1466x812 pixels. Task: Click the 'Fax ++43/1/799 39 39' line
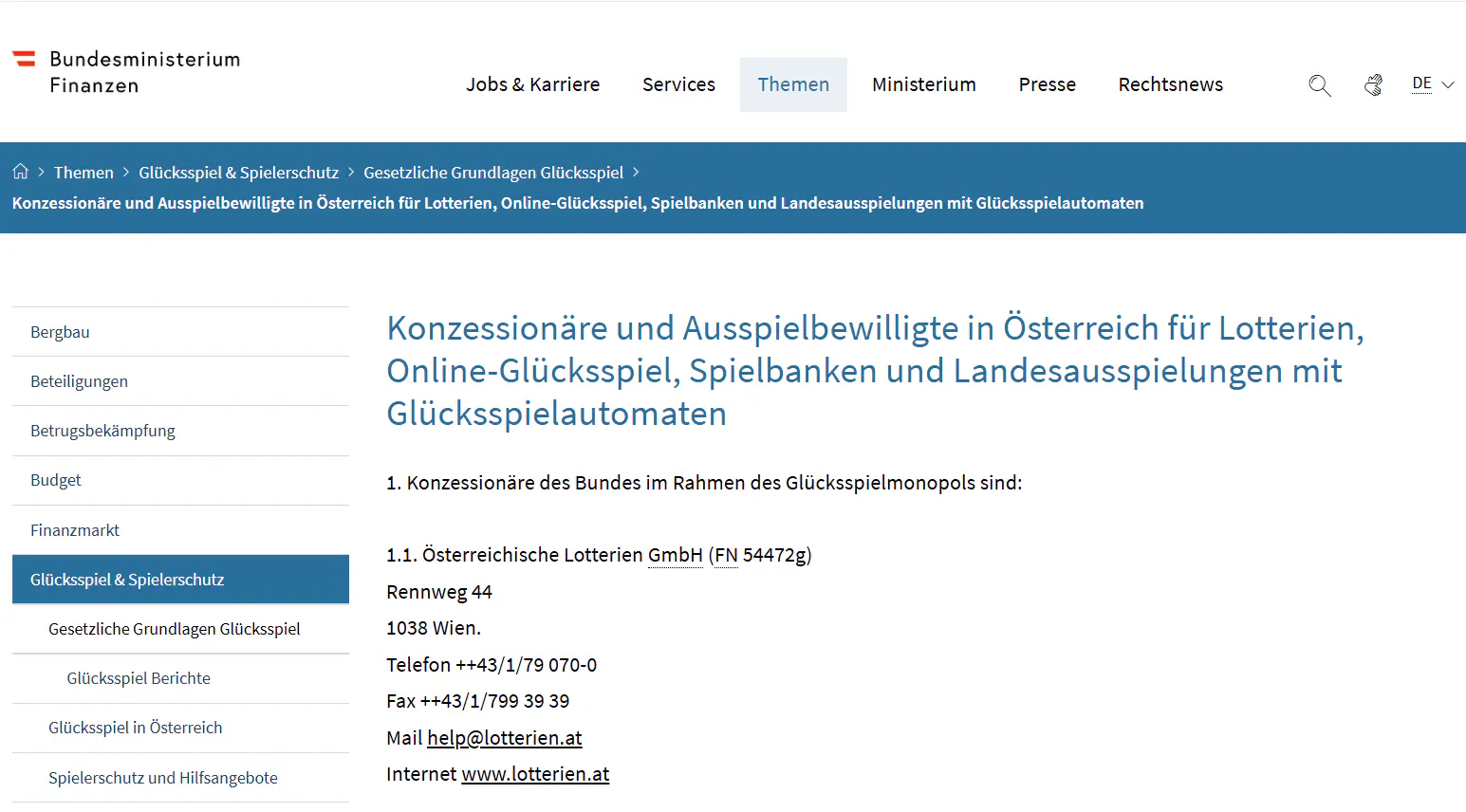477,701
